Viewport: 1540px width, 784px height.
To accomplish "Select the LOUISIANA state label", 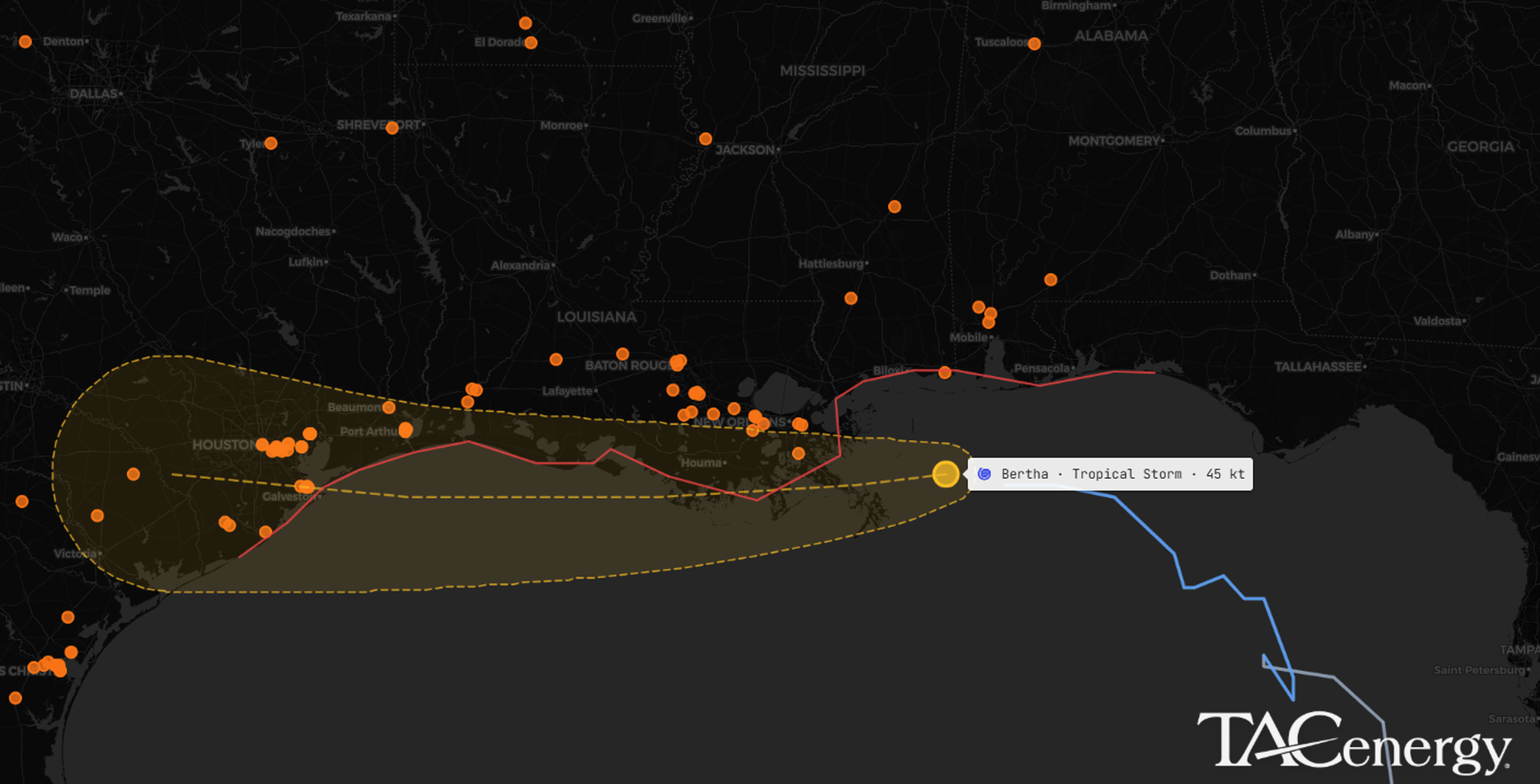I will click(x=597, y=317).
